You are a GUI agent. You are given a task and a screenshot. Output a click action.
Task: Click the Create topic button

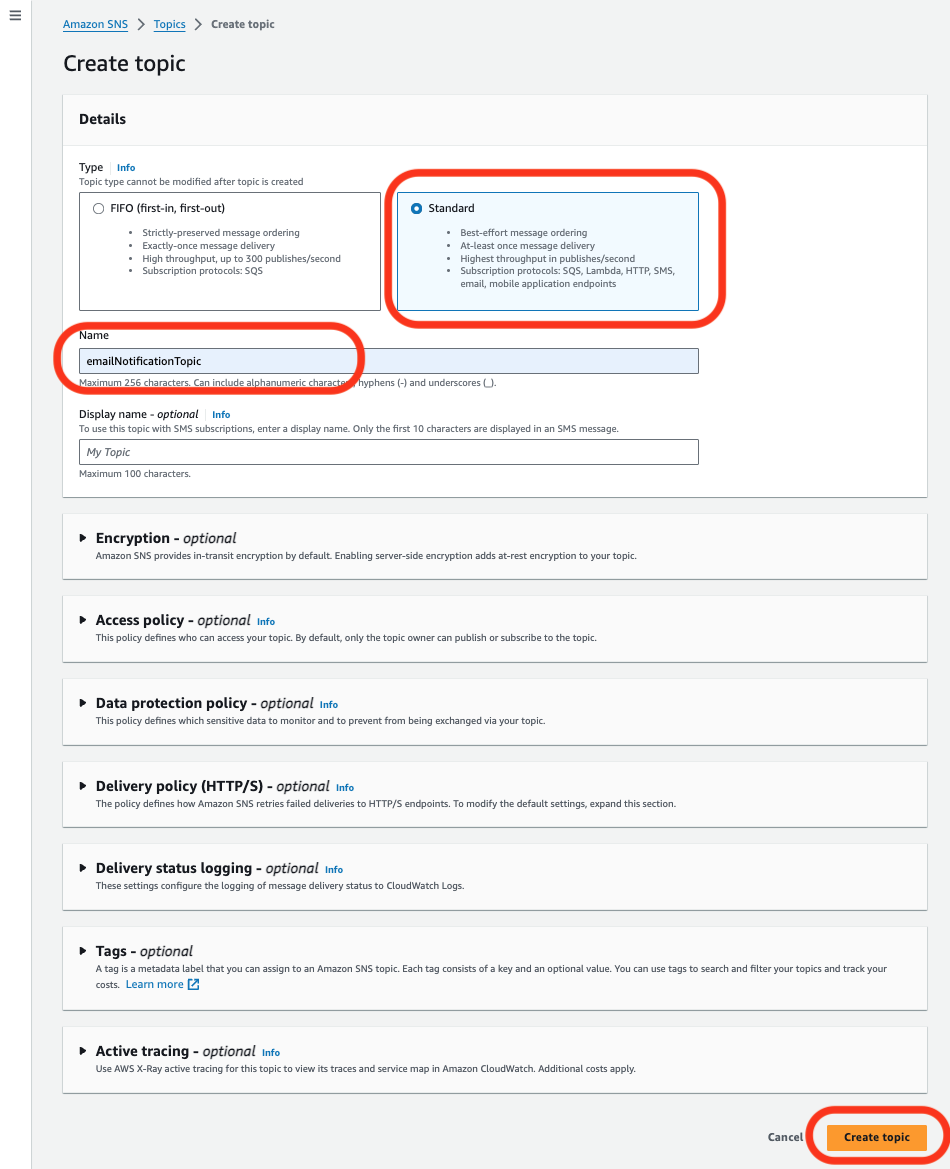coord(877,1137)
